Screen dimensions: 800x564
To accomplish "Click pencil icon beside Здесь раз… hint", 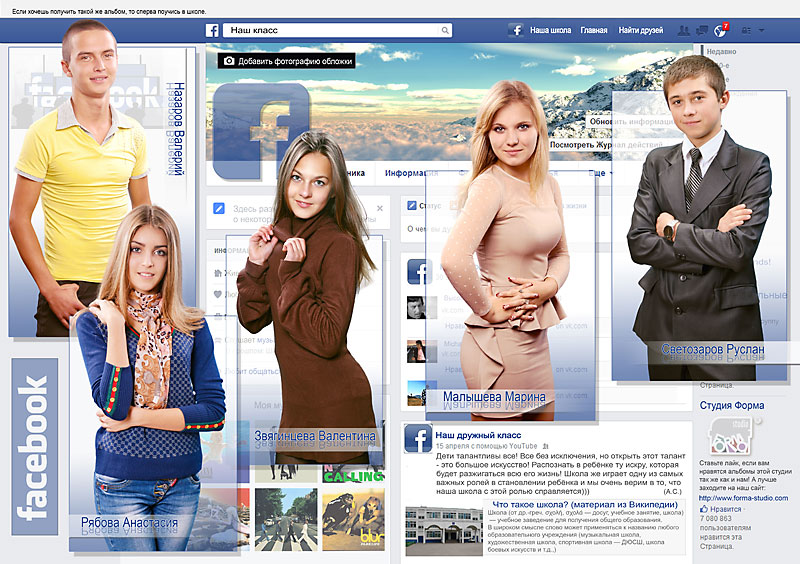I will pyautogui.click(x=219, y=208).
